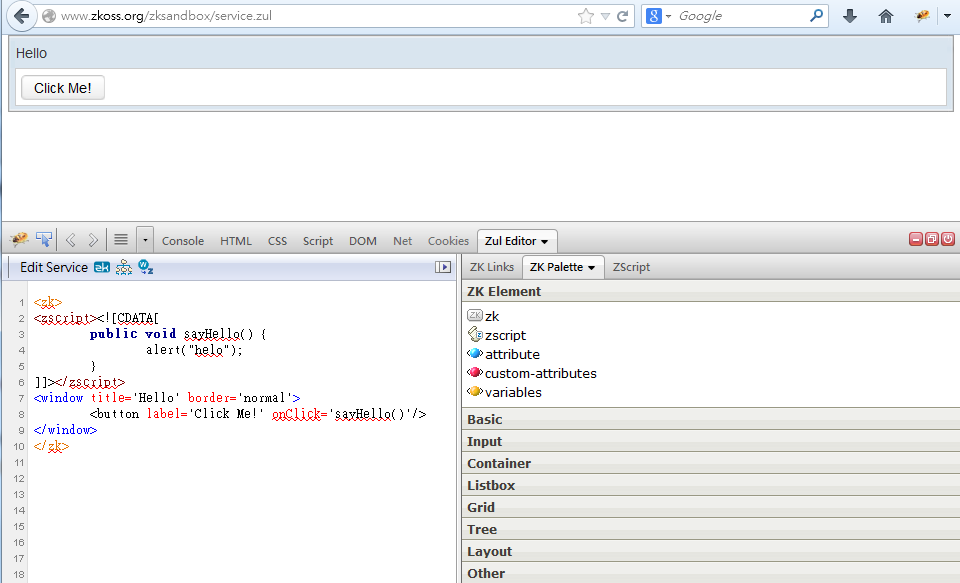This screenshot has height=583, width=960.
Task: Bookmark this page with the star icon
Action: 586,17
